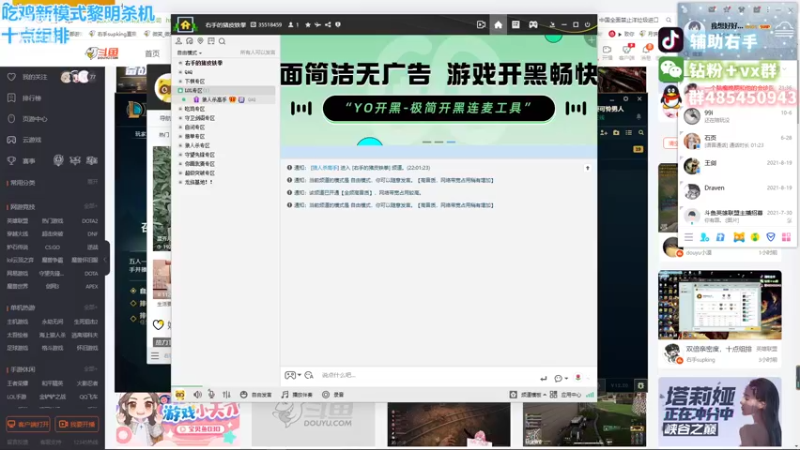Expand the 超级突破专区 channel
The image size is (800, 450).
coord(180,173)
